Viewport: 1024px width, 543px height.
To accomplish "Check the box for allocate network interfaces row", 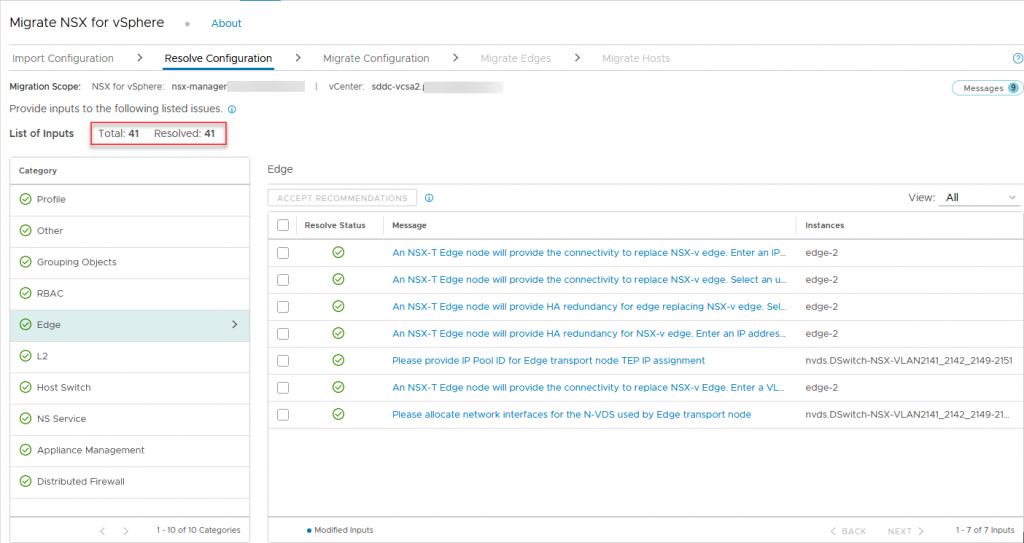I will (283, 415).
